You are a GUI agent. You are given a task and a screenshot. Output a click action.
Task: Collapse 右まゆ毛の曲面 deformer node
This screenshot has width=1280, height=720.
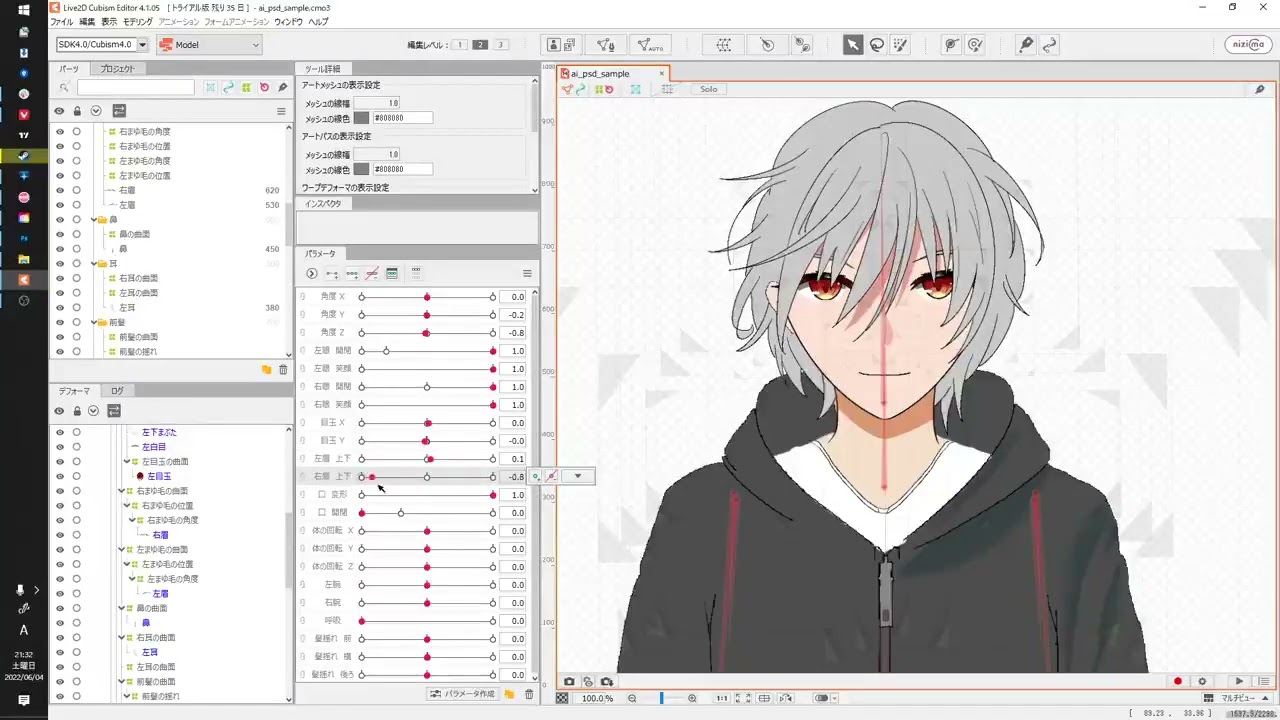(122, 491)
